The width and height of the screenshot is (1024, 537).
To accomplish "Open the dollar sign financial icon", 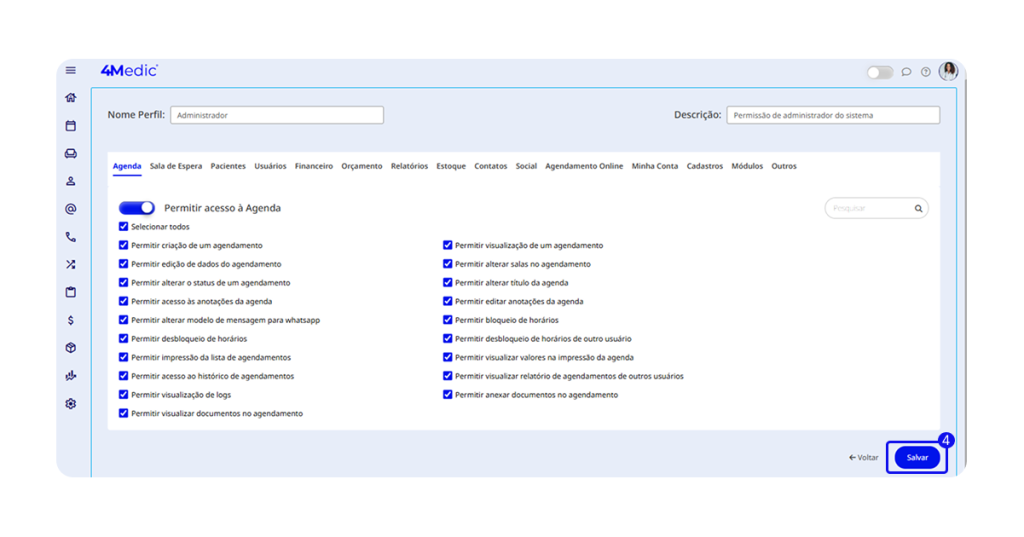I will click(x=71, y=321).
